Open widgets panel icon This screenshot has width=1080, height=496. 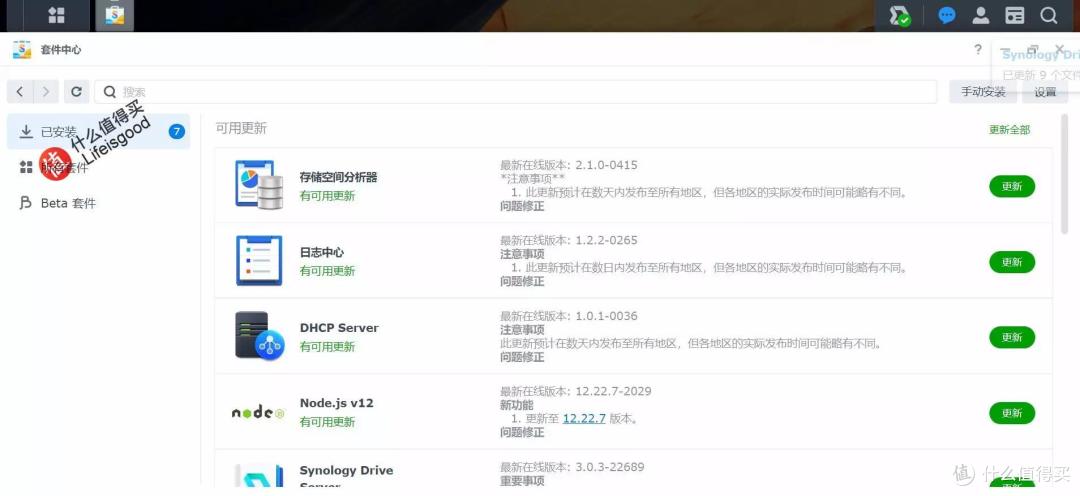pos(1015,15)
